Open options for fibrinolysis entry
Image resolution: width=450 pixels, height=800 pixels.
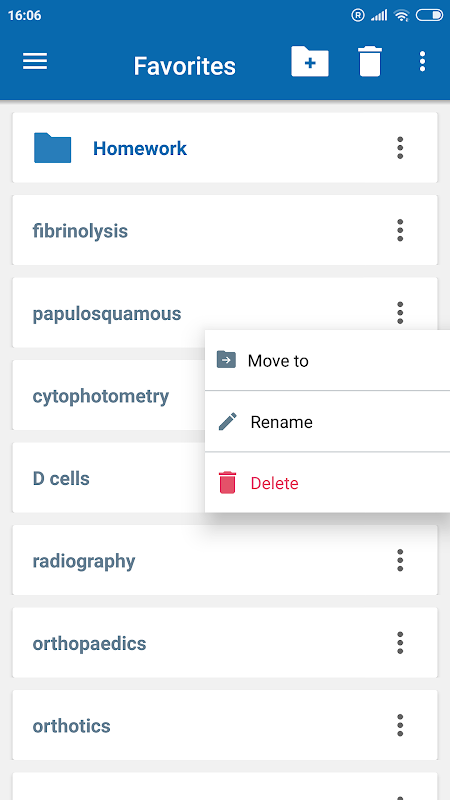[x=400, y=230]
